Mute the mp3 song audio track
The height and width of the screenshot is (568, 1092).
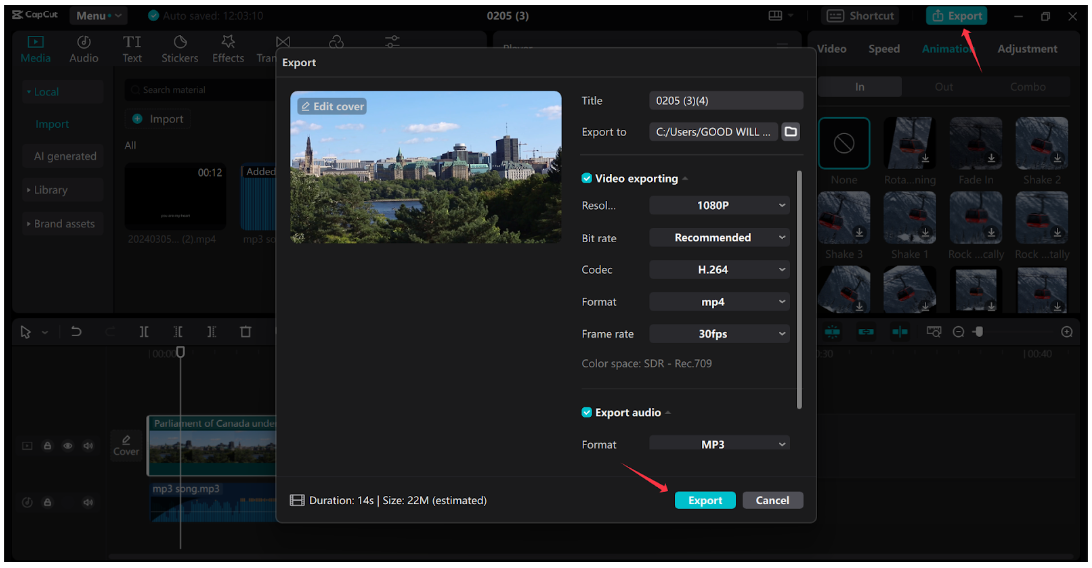pos(88,502)
